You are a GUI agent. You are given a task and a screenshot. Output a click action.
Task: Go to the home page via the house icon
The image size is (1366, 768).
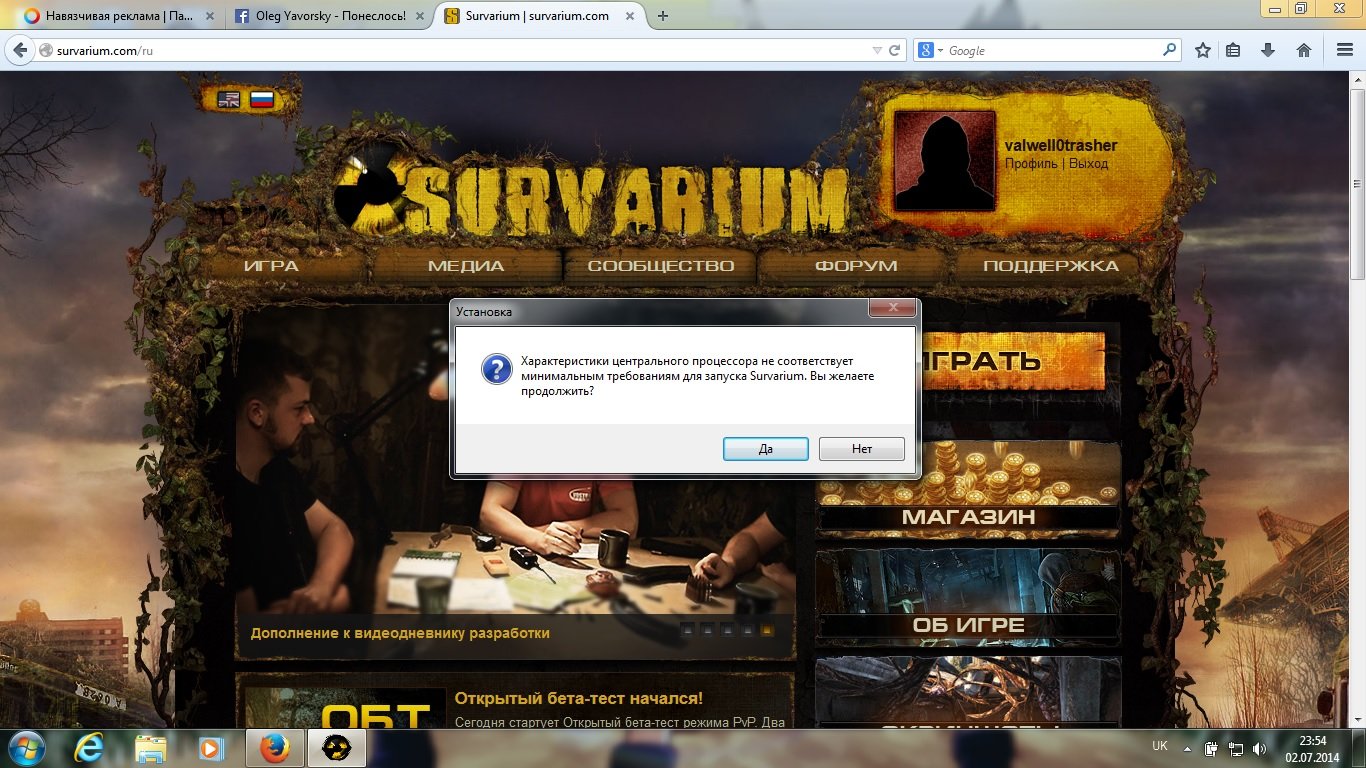(1303, 50)
